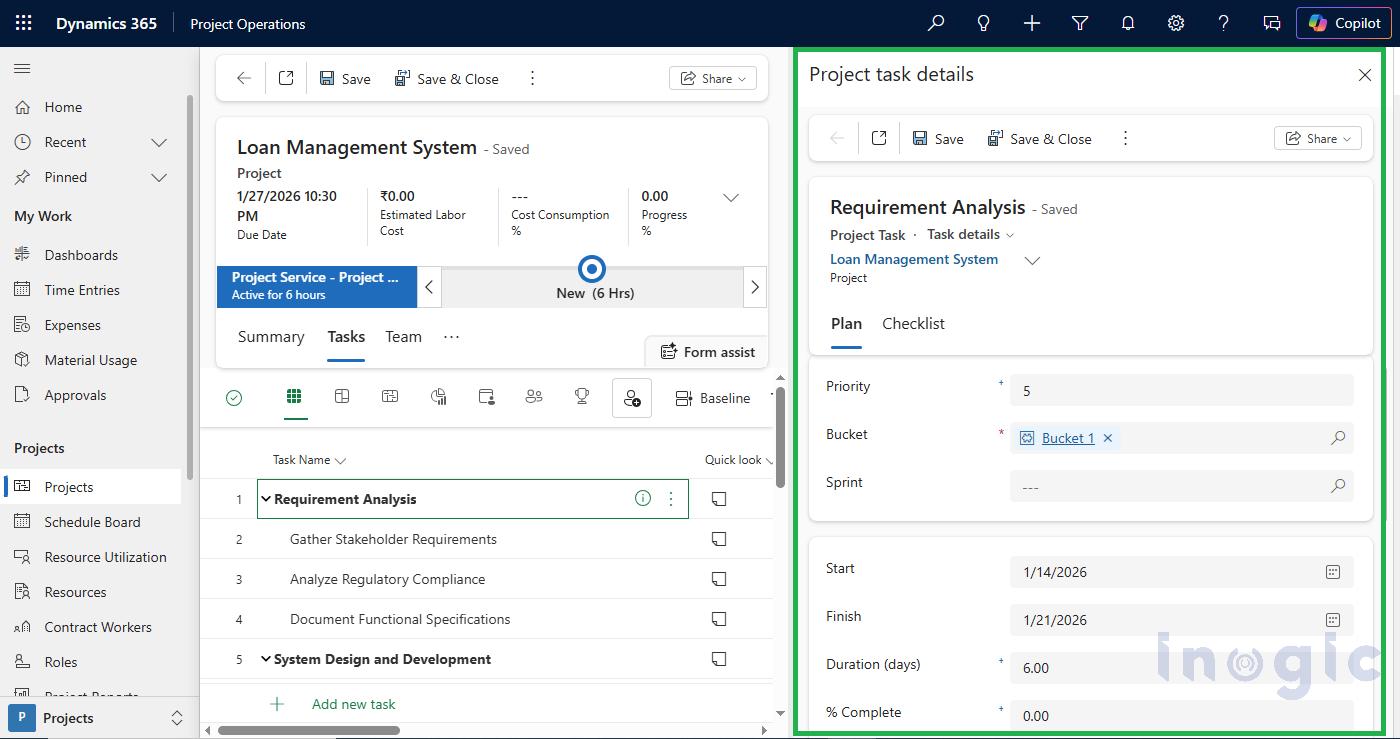Open the grid view of project tasks
This screenshot has width=1400, height=739.
(294, 397)
